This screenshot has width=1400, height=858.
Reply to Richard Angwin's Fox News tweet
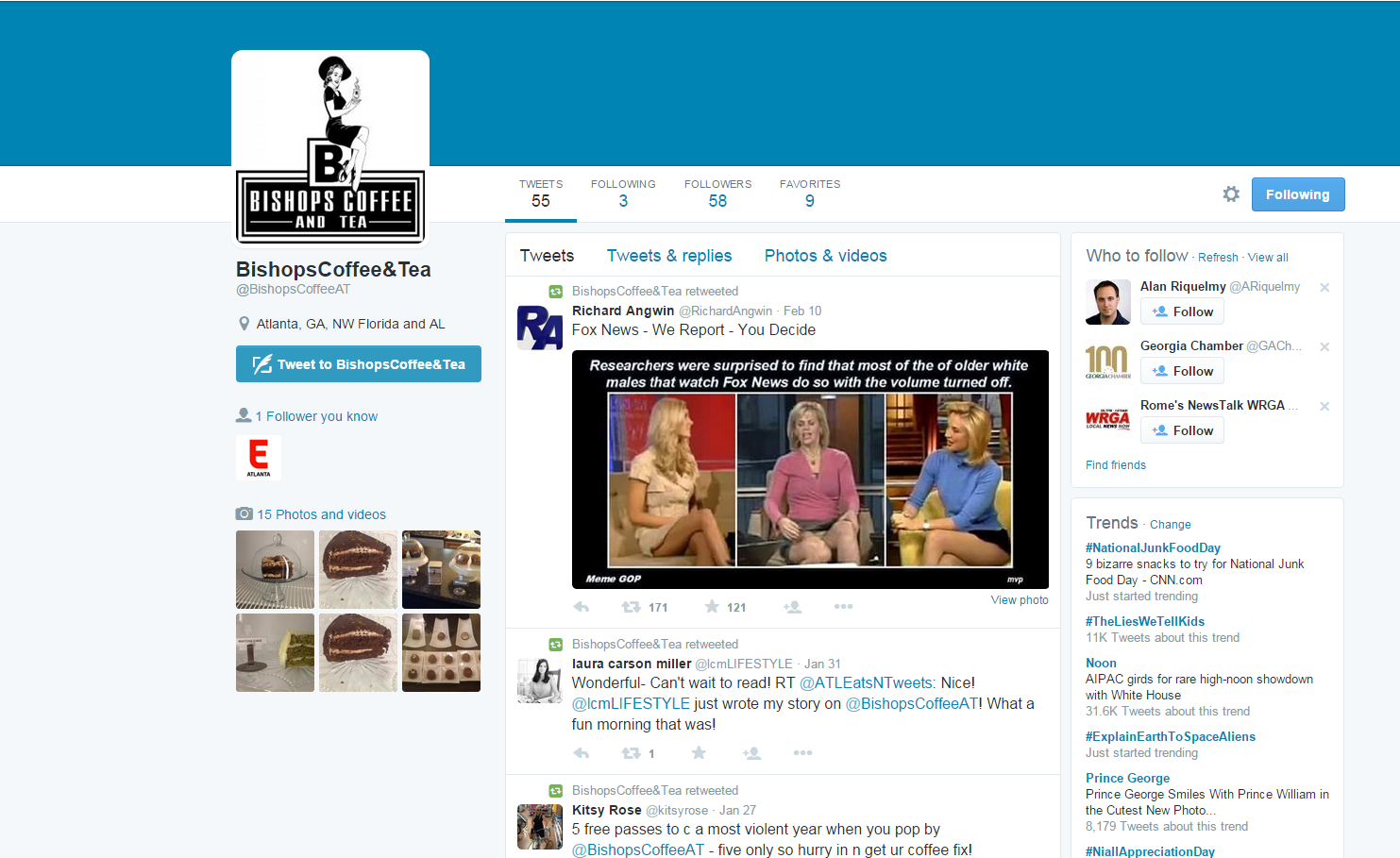pyautogui.click(x=582, y=607)
